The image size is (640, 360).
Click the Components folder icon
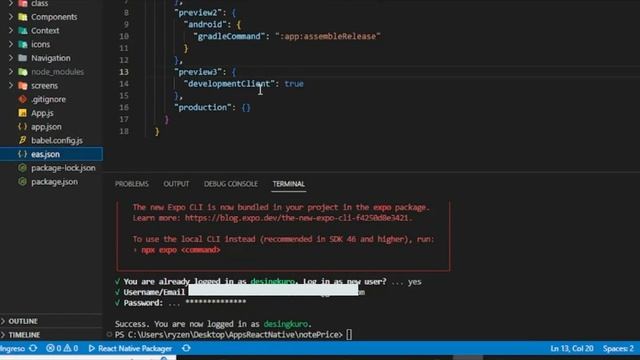click(23, 17)
